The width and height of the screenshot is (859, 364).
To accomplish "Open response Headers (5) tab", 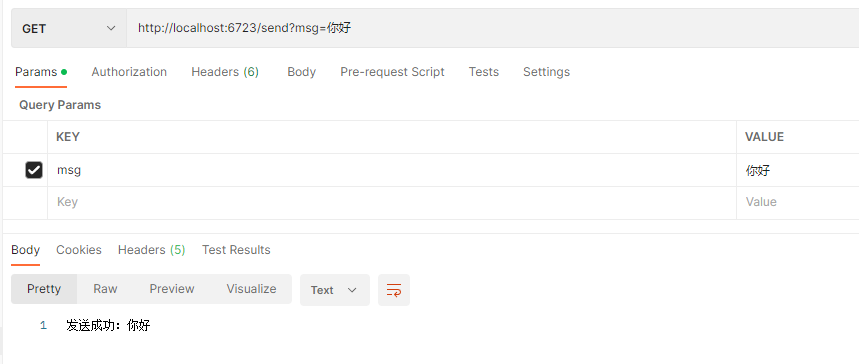I will pos(152,250).
